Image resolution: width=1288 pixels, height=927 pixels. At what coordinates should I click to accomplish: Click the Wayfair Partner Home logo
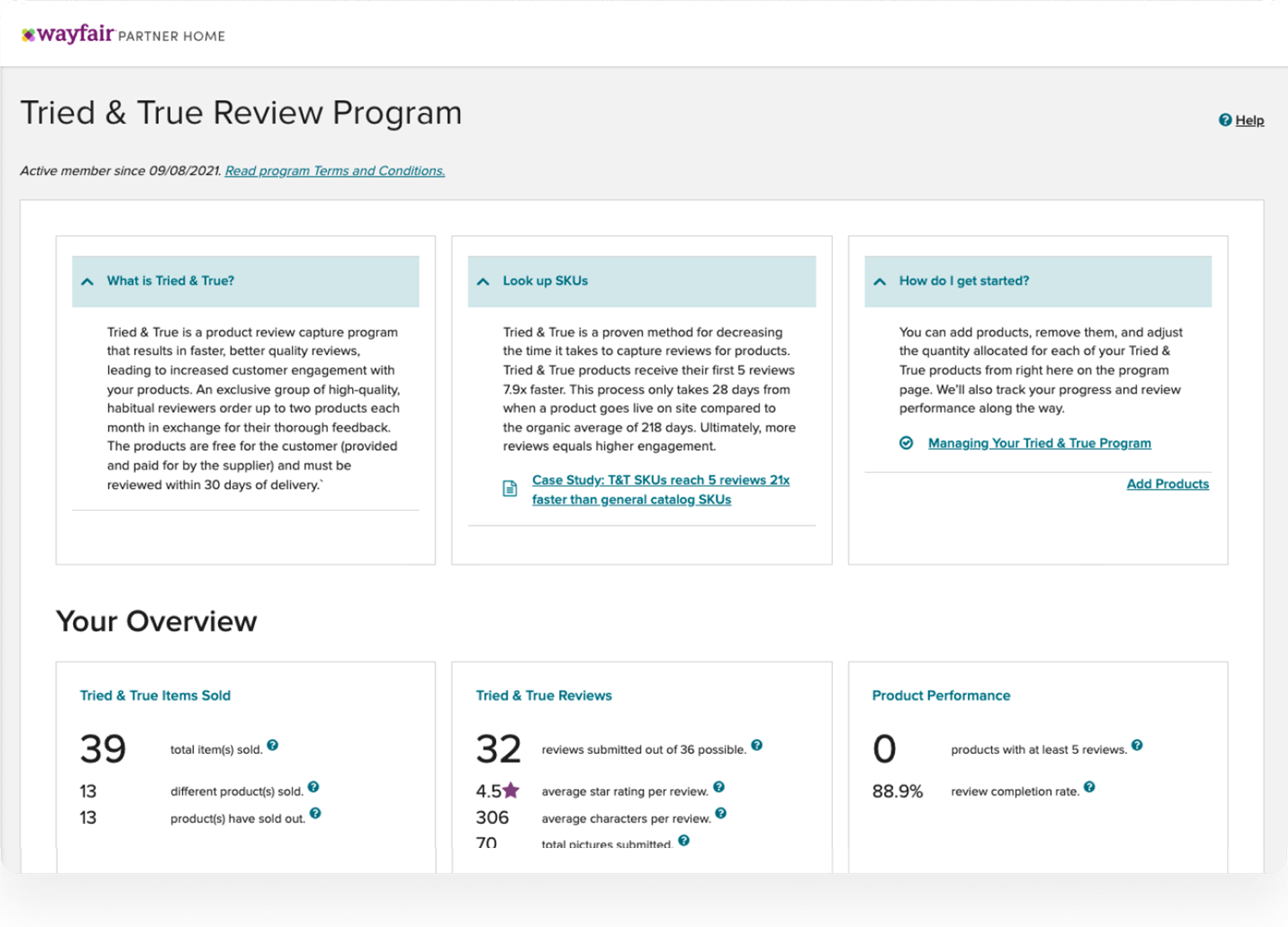(123, 34)
